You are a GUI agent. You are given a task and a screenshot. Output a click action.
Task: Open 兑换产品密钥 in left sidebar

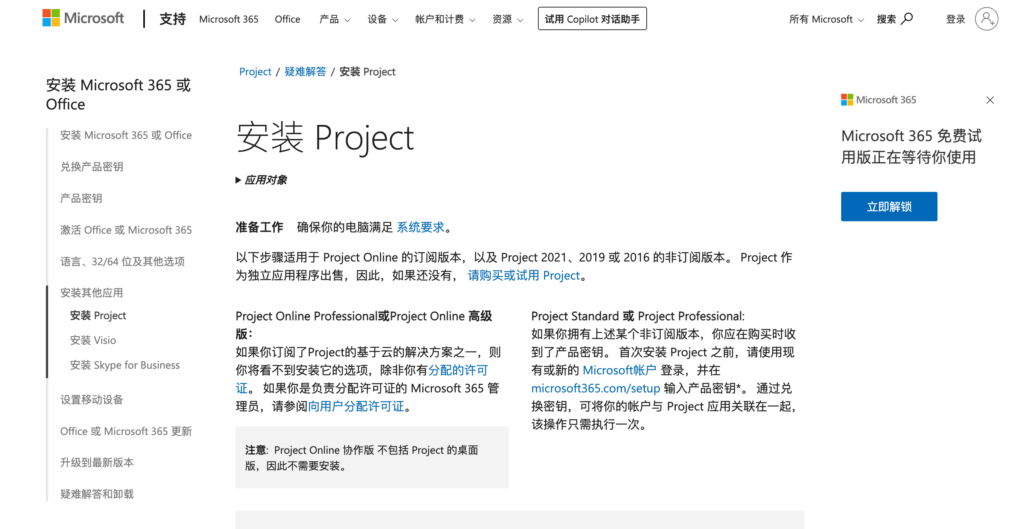tap(92, 167)
